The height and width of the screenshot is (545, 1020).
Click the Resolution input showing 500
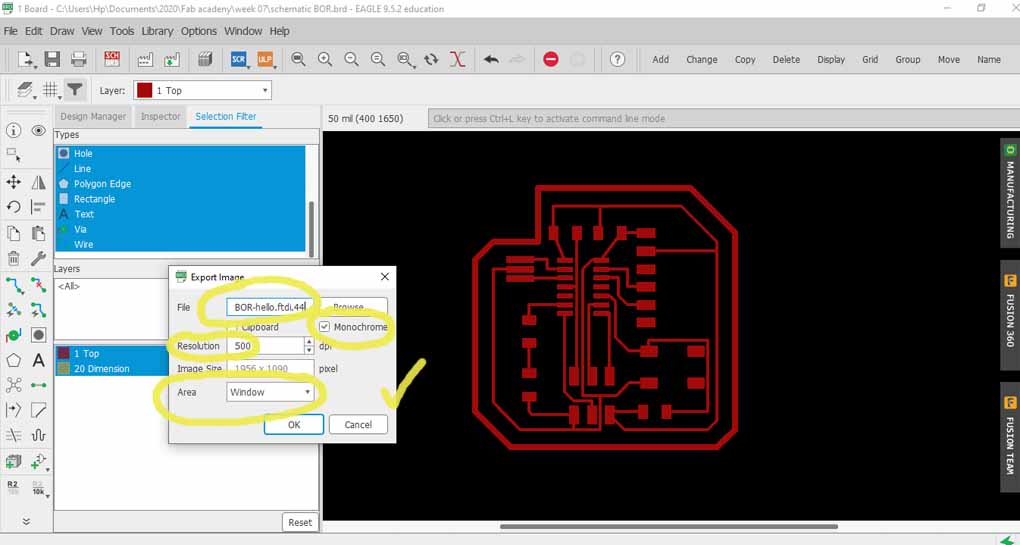[x=265, y=346]
